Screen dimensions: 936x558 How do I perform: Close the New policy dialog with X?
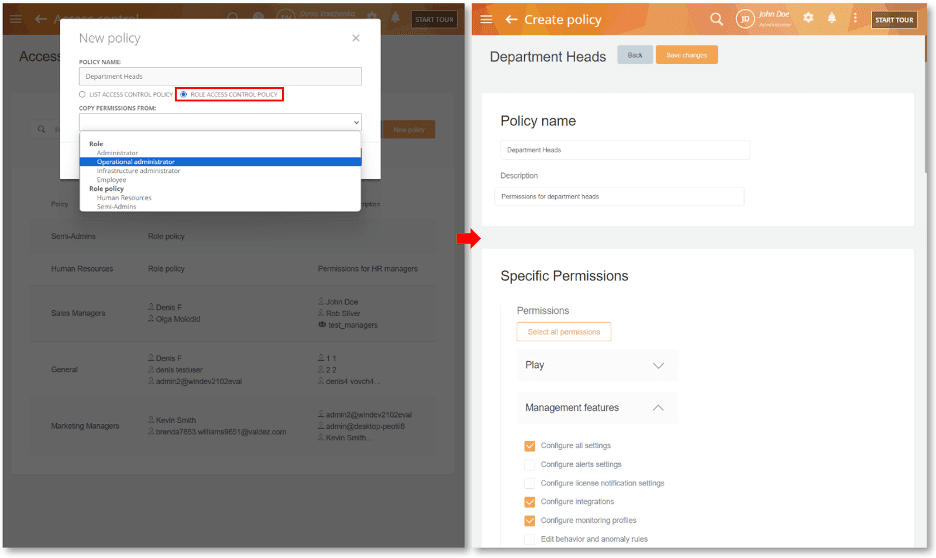(356, 38)
